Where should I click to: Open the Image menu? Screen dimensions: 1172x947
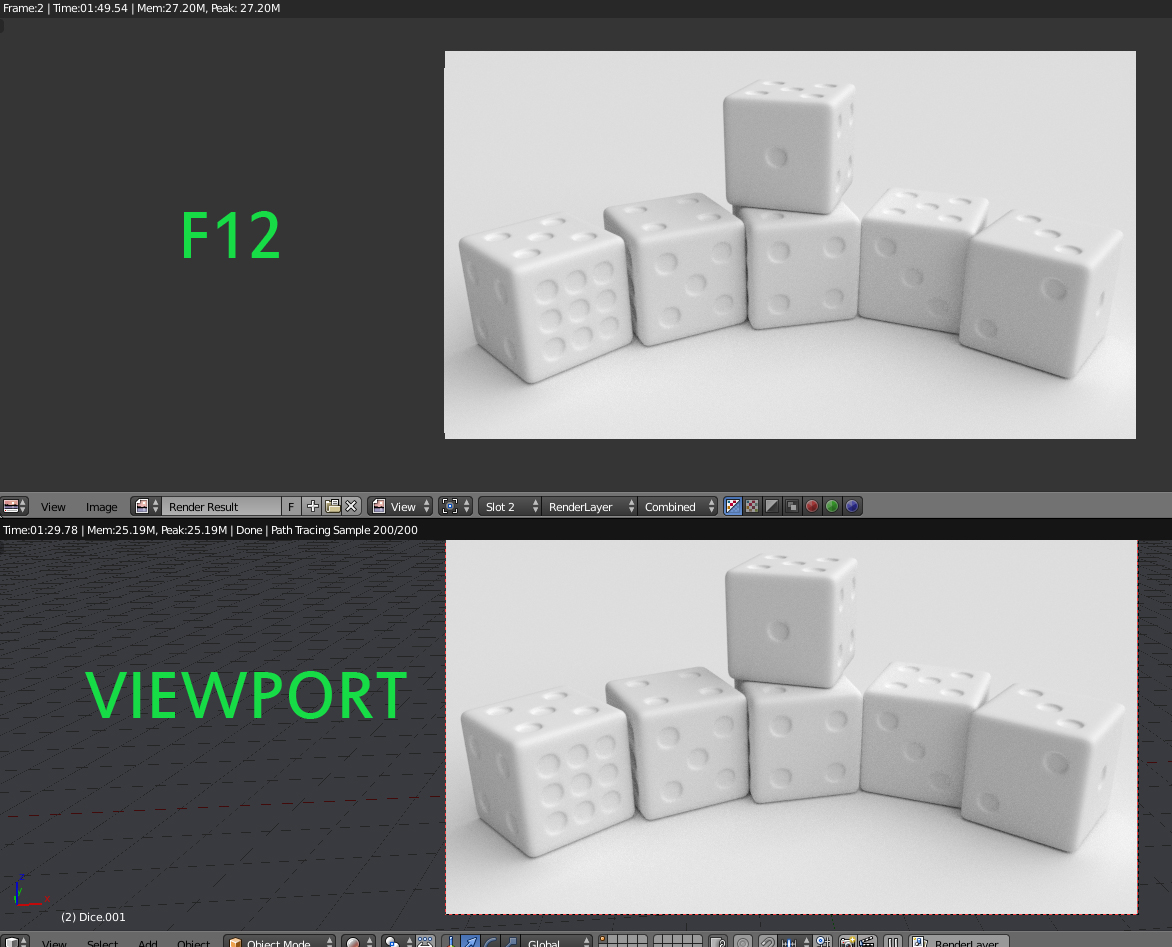(x=102, y=507)
